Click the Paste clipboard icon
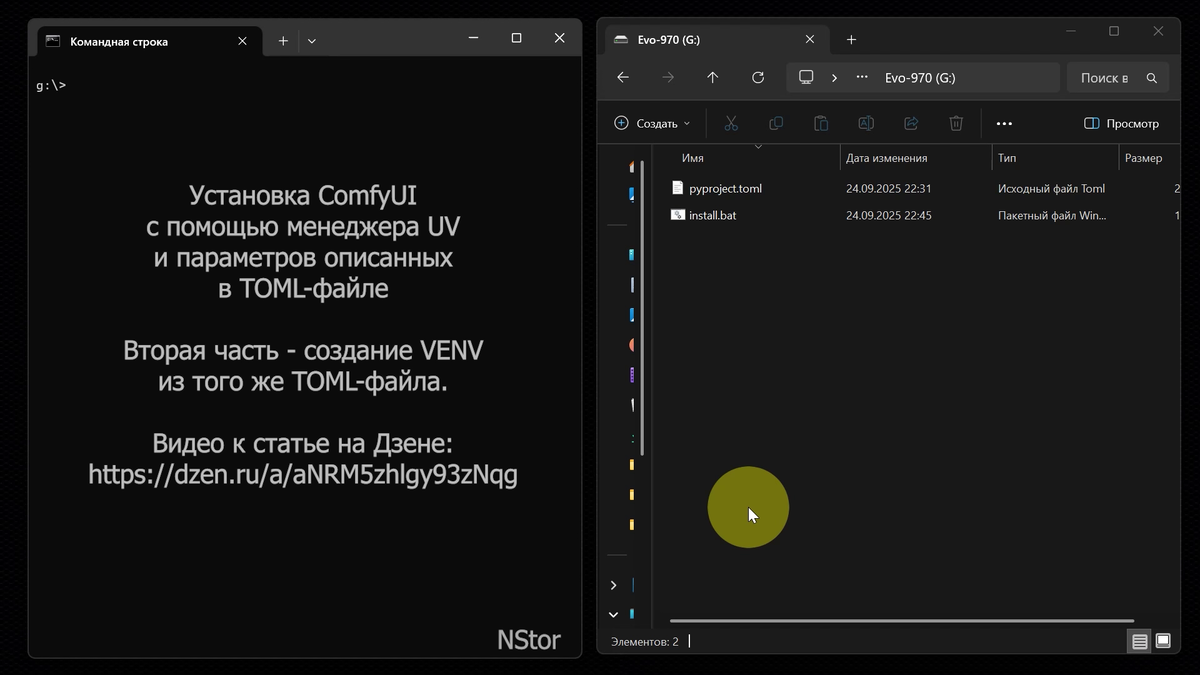1200x675 pixels. (821, 123)
